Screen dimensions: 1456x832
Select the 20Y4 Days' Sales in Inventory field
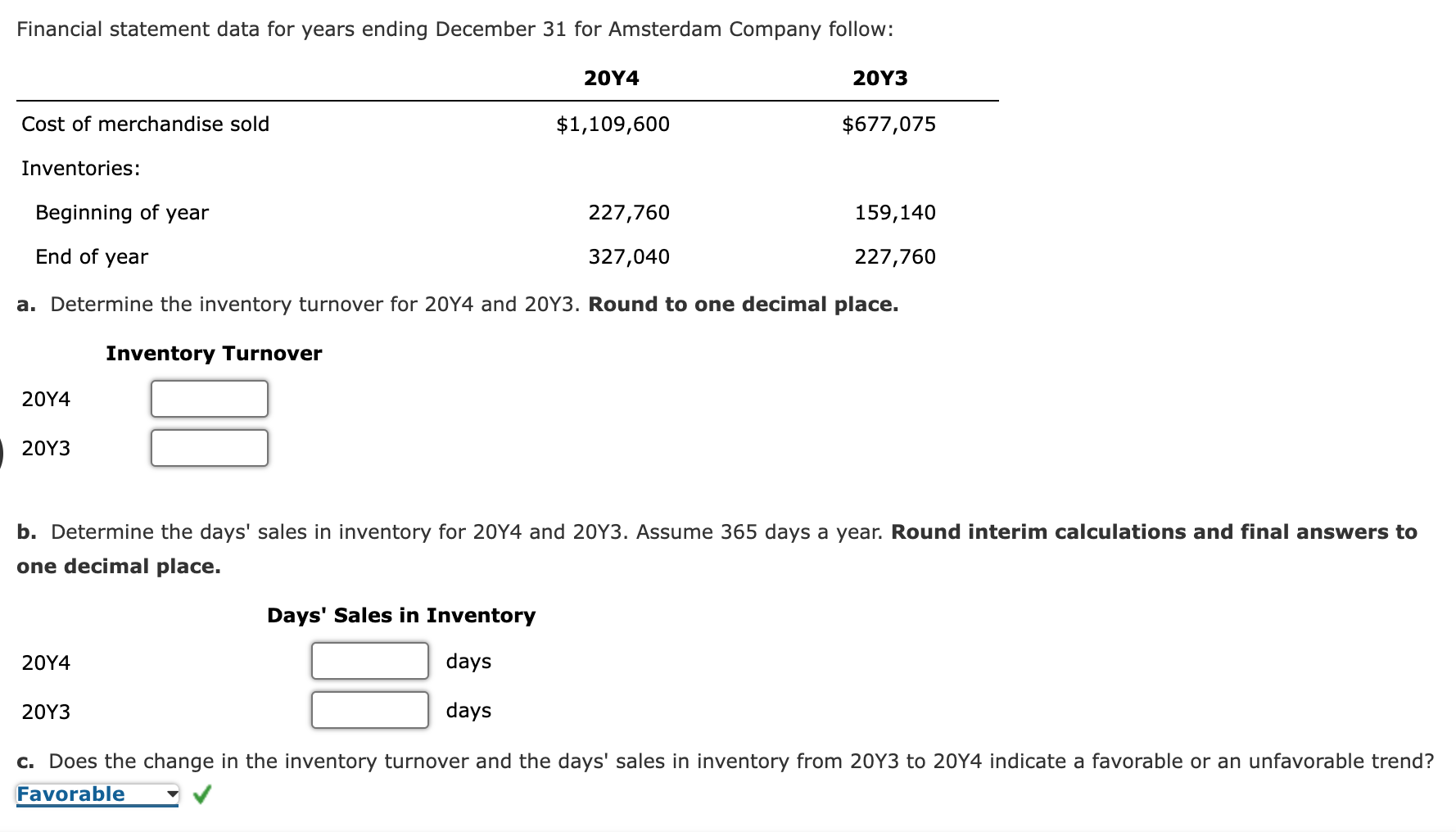(x=369, y=661)
